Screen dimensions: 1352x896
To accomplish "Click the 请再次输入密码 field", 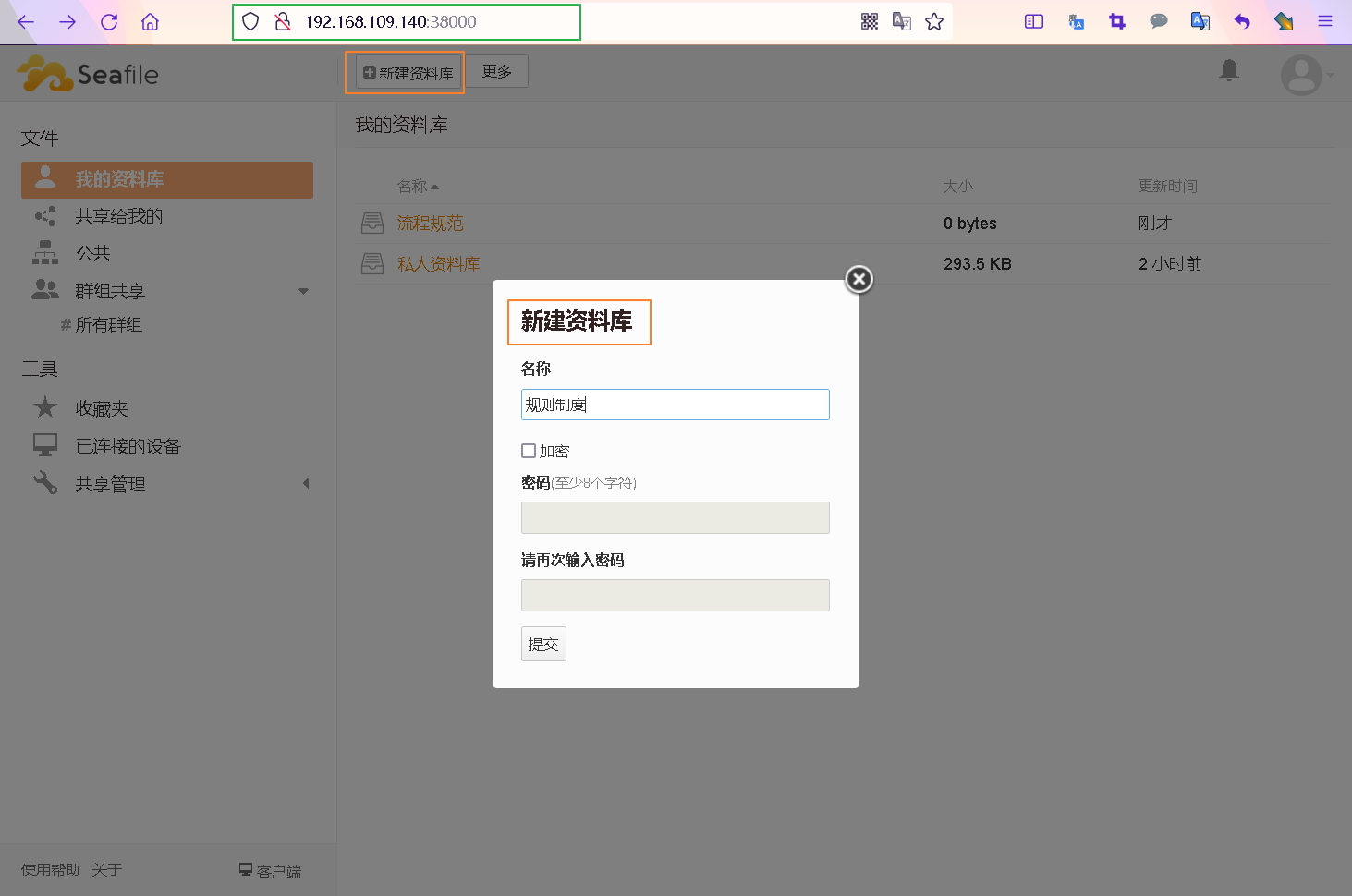I will pyautogui.click(x=676, y=595).
